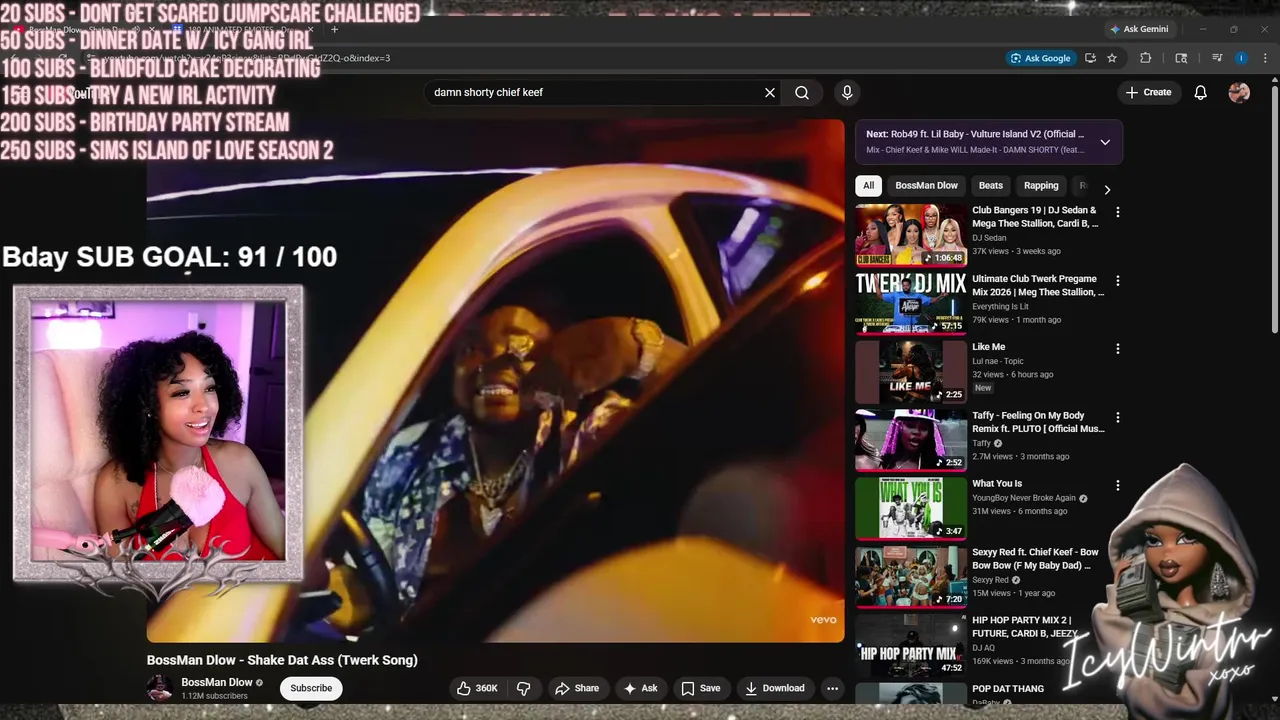Image resolution: width=1280 pixels, height=720 pixels.
Task: Like the video (360K thumbs up)
Action: [x=477, y=688]
